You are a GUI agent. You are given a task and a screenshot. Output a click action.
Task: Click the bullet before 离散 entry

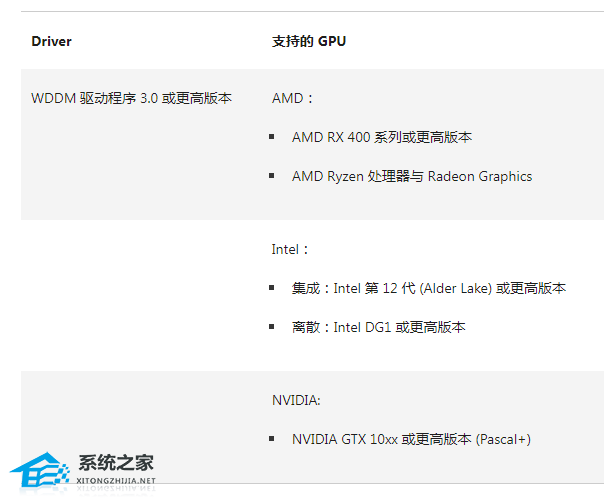point(272,326)
